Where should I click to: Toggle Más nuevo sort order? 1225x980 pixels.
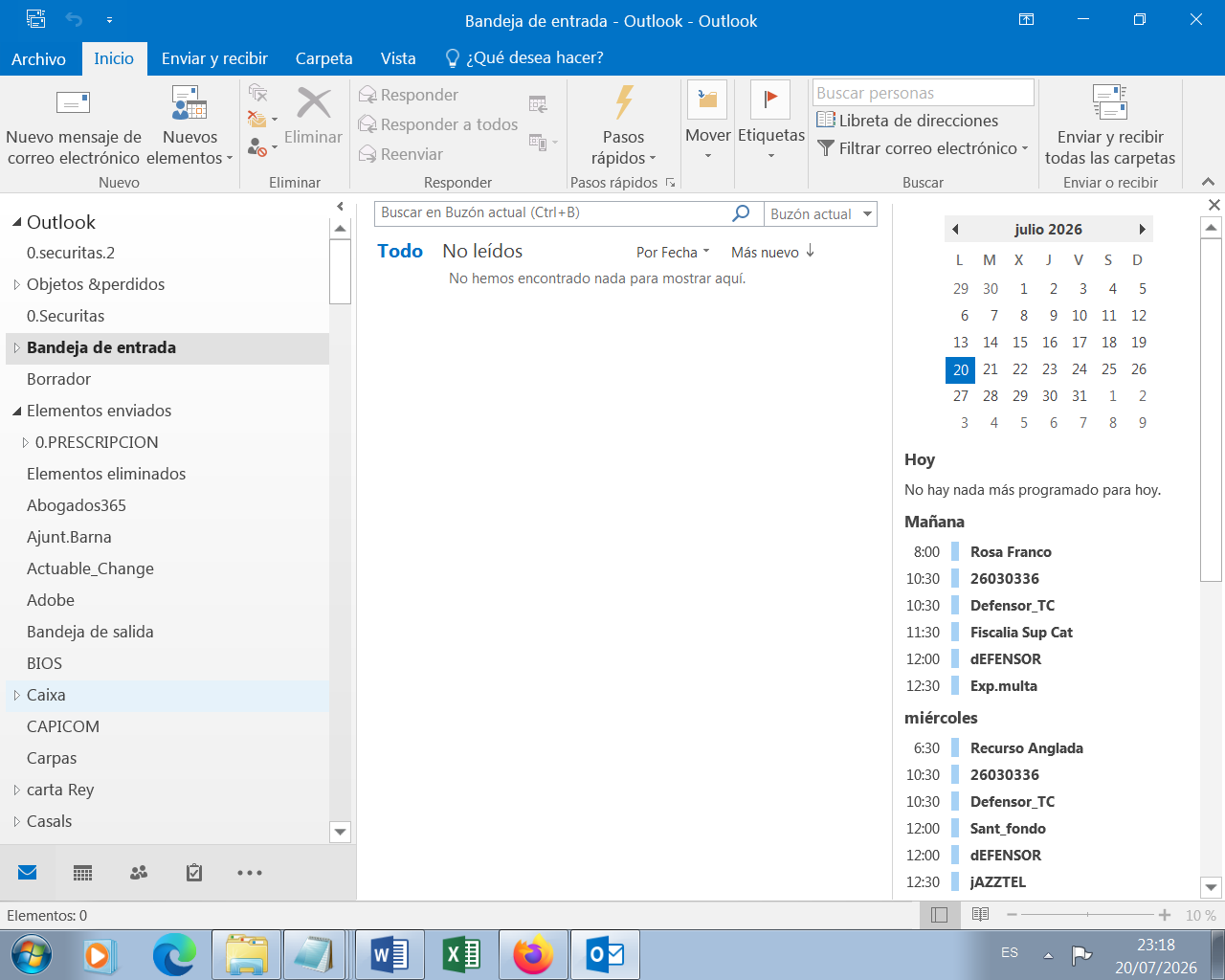772,253
